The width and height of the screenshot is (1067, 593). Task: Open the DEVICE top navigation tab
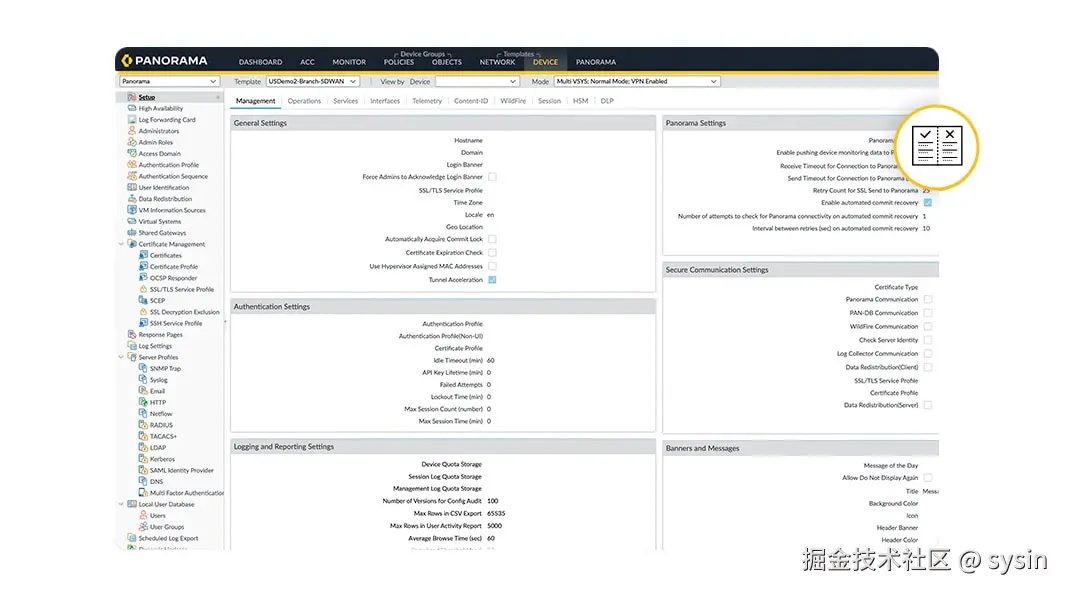click(545, 62)
